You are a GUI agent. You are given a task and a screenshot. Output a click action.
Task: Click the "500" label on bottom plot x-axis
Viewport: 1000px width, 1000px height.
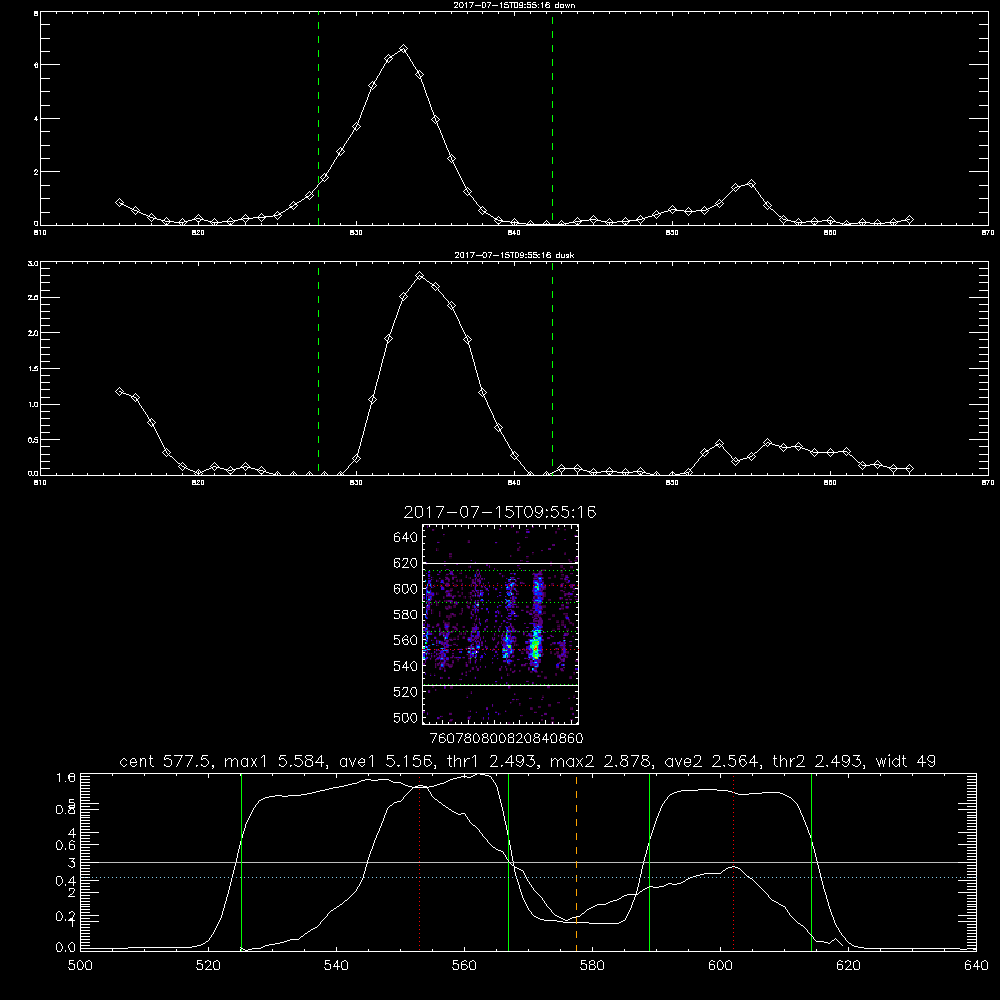[x=80, y=966]
